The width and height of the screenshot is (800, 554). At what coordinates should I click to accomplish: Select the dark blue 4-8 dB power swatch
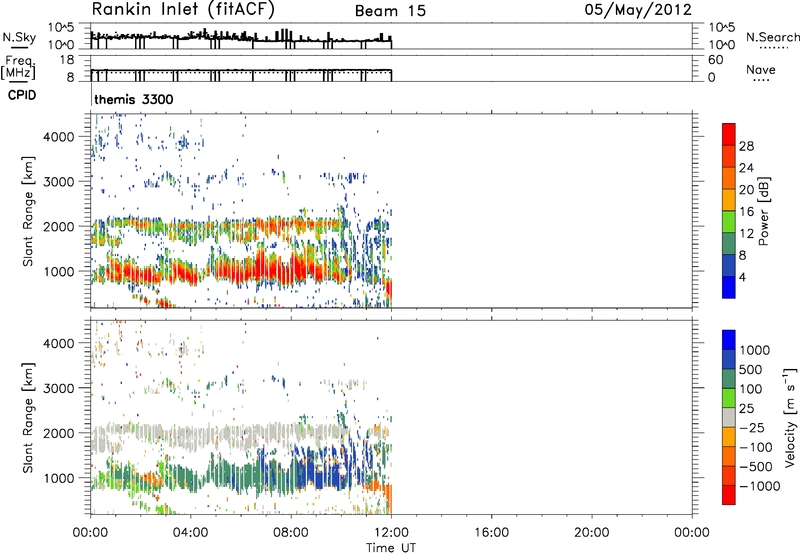click(729, 265)
